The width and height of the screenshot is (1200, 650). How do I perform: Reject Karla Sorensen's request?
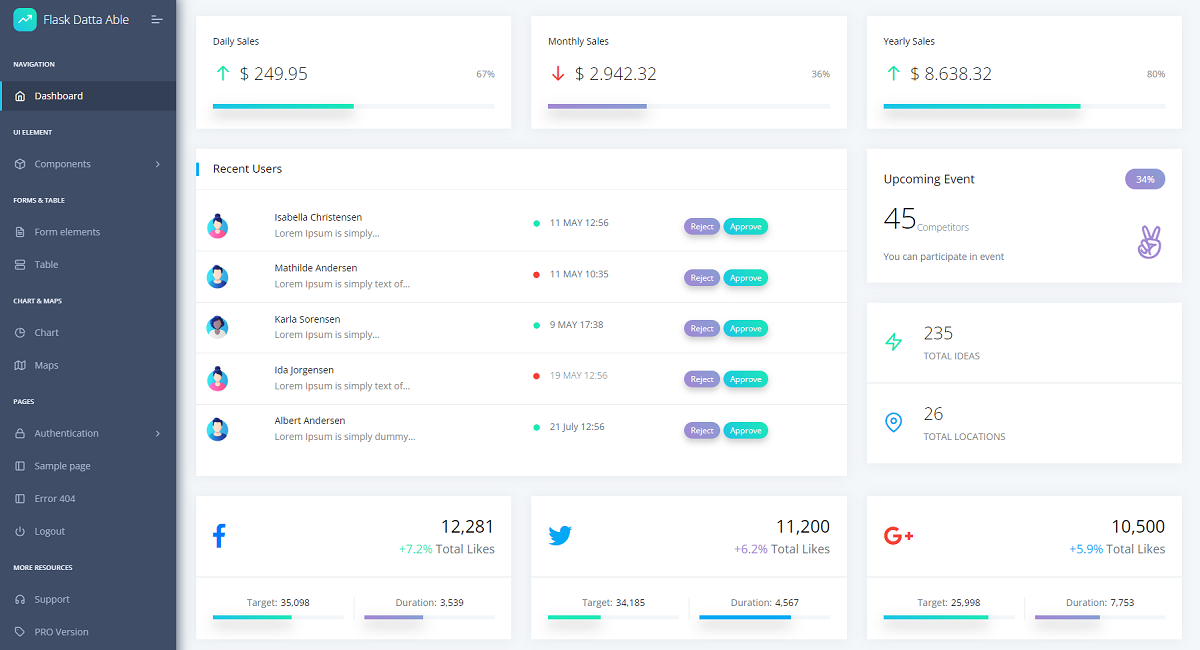pos(702,328)
